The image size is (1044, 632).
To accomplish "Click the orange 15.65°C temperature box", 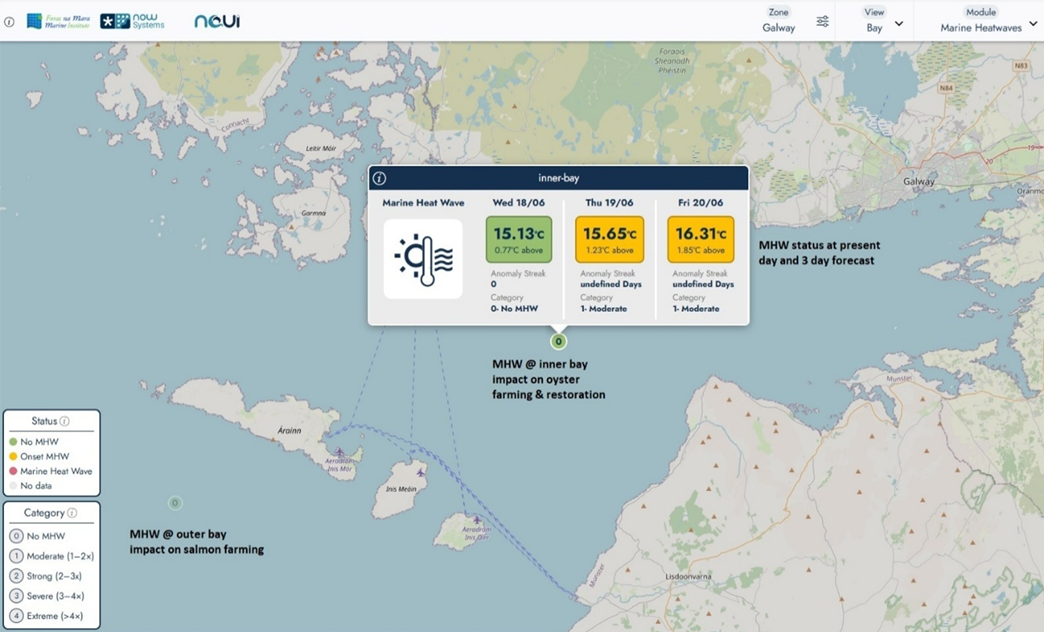I will point(609,239).
